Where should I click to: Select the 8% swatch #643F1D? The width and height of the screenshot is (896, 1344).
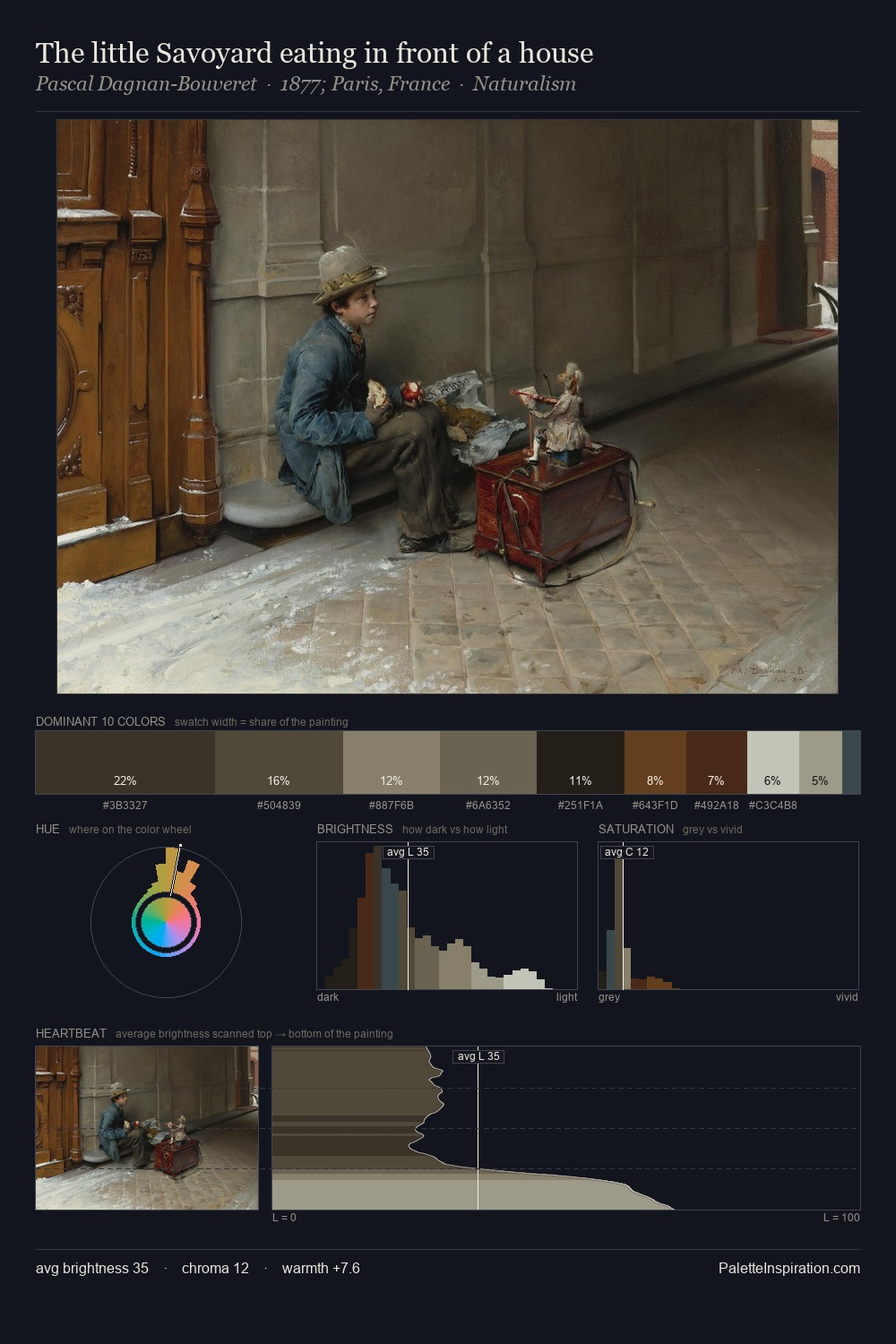click(x=655, y=762)
